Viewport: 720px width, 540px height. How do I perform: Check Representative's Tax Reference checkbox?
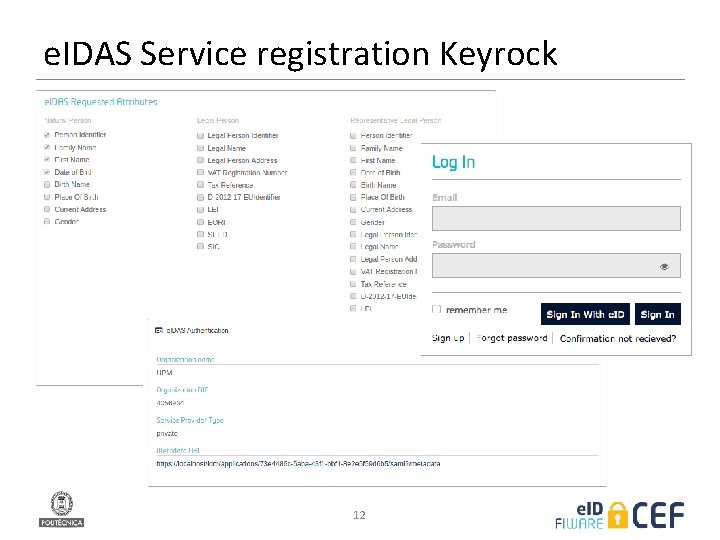353,284
